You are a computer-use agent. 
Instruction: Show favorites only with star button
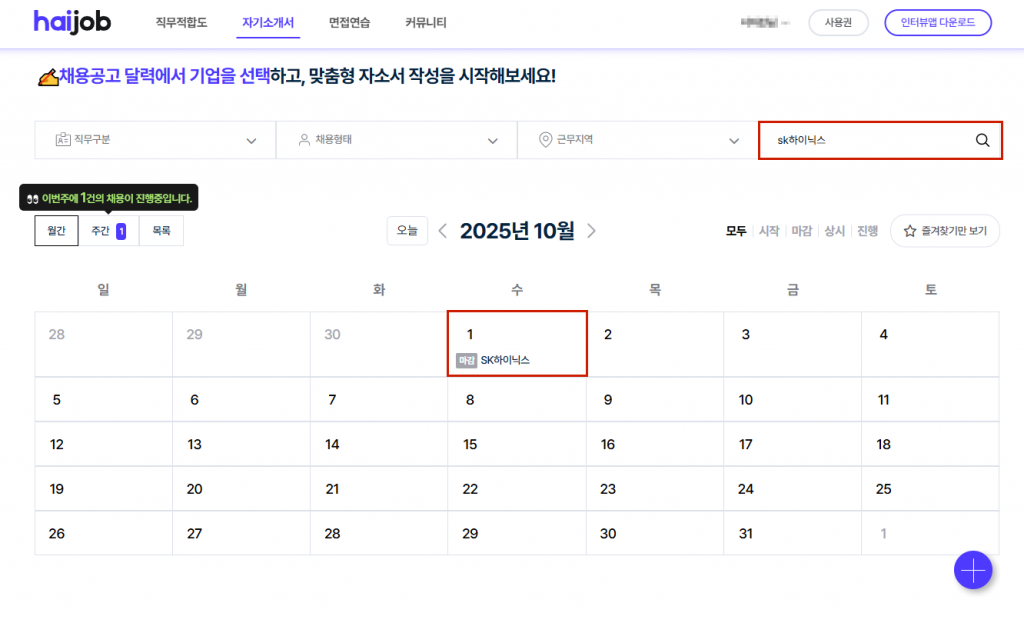point(945,231)
